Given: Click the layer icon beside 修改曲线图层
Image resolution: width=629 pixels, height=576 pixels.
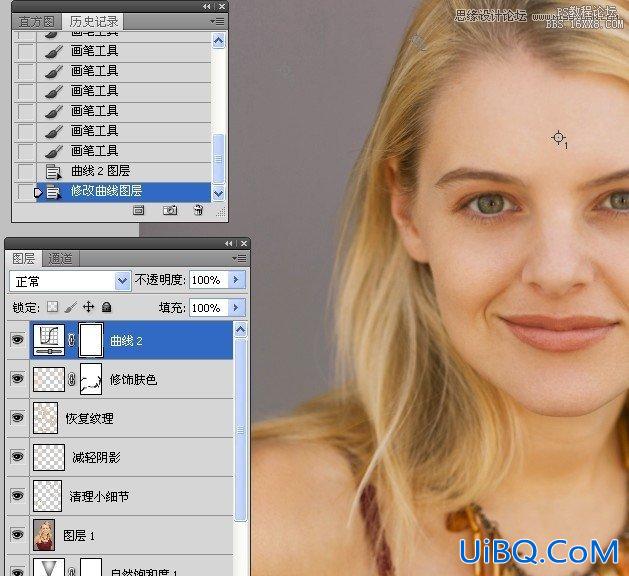Looking at the screenshot, I should pos(53,192).
